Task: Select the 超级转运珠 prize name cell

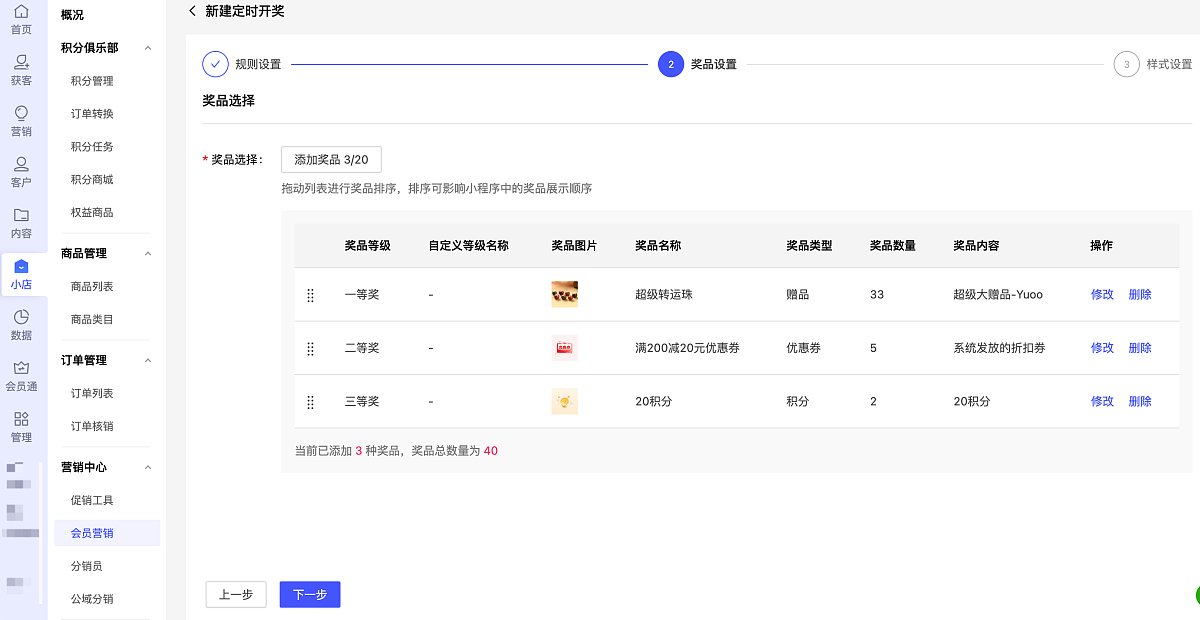Action: (x=665, y=295)
